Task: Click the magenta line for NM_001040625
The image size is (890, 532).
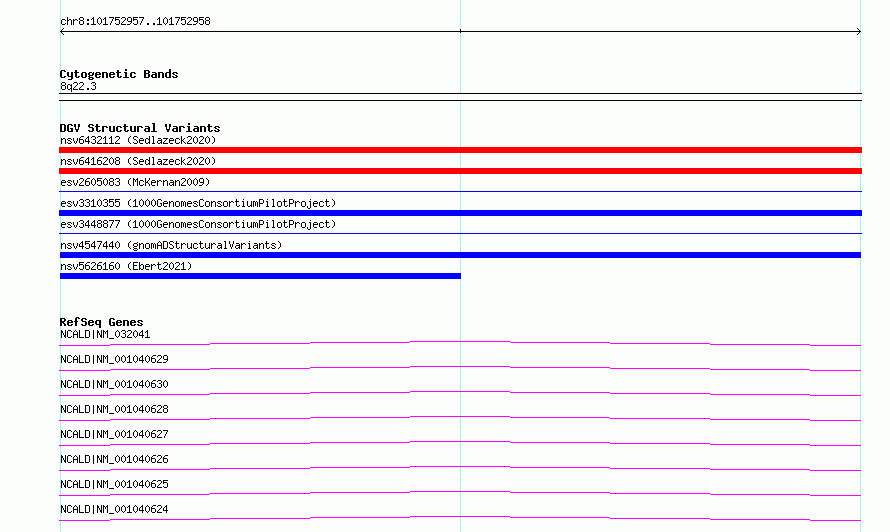Action: [460, 493]
